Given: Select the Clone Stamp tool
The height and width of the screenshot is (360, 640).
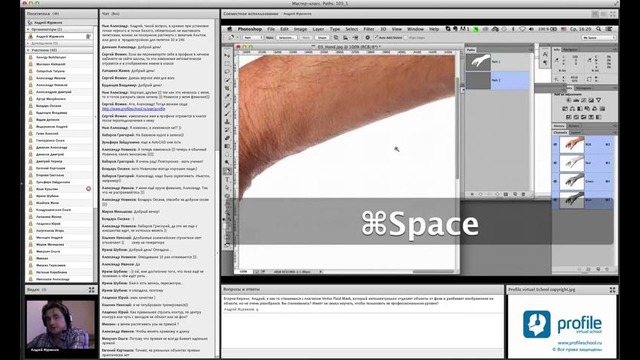Looking at the screenshot, I should click(x=227, y=121).
